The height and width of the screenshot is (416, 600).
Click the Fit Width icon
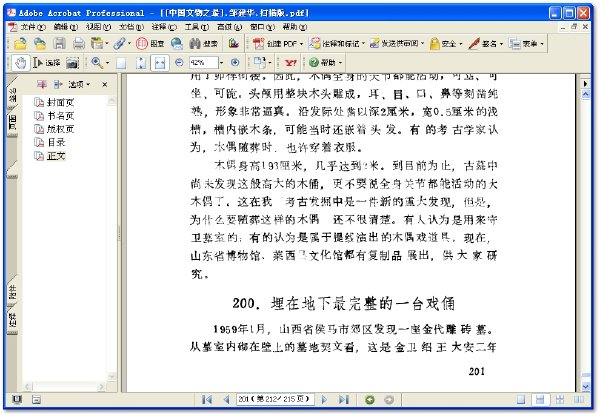pyautogui.click(x=160, y=63)
